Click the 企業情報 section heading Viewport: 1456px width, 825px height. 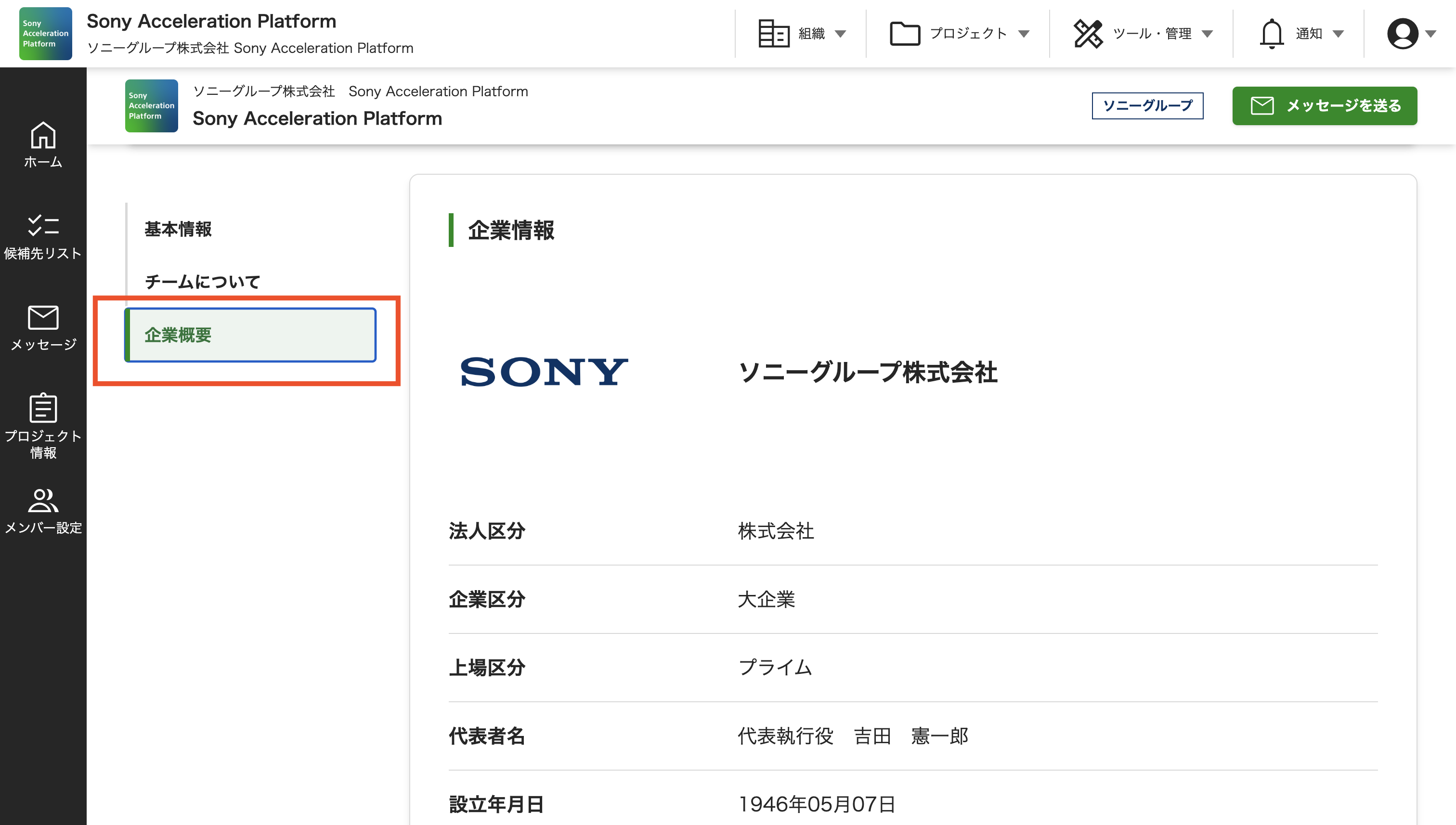click(x=511, y=230)
